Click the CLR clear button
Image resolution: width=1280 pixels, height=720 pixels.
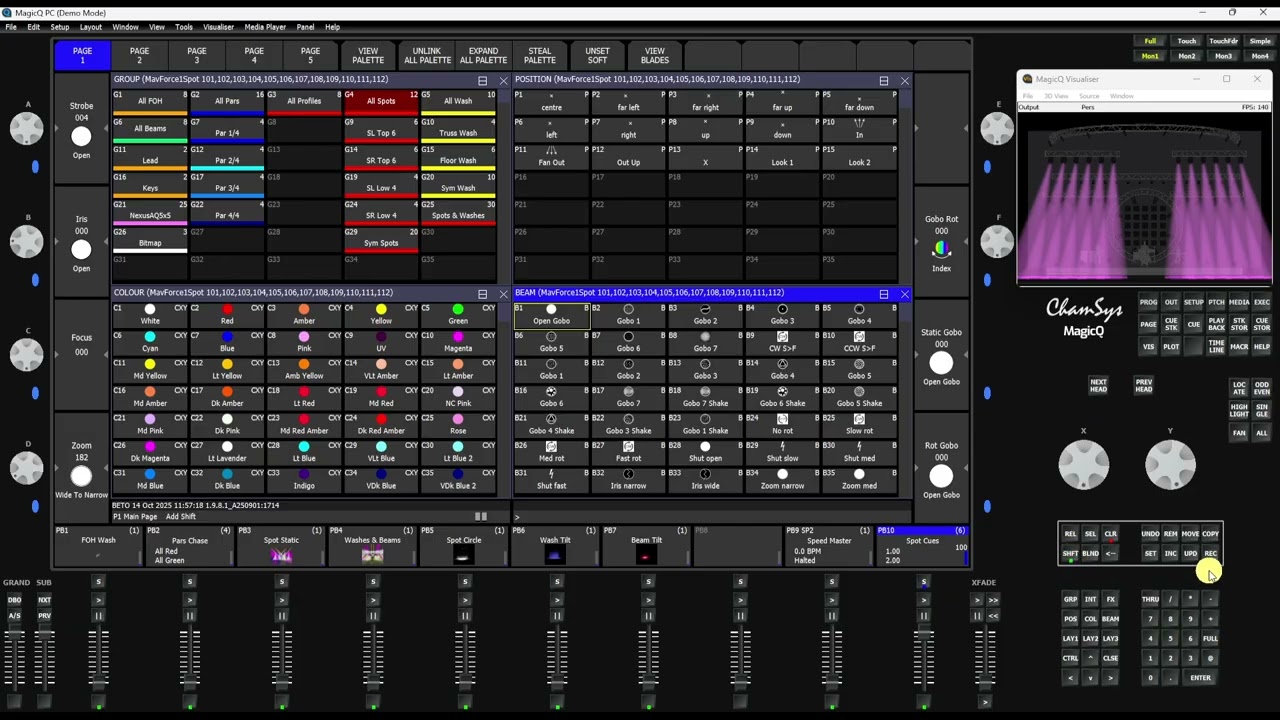click(x=1110, y=534)
